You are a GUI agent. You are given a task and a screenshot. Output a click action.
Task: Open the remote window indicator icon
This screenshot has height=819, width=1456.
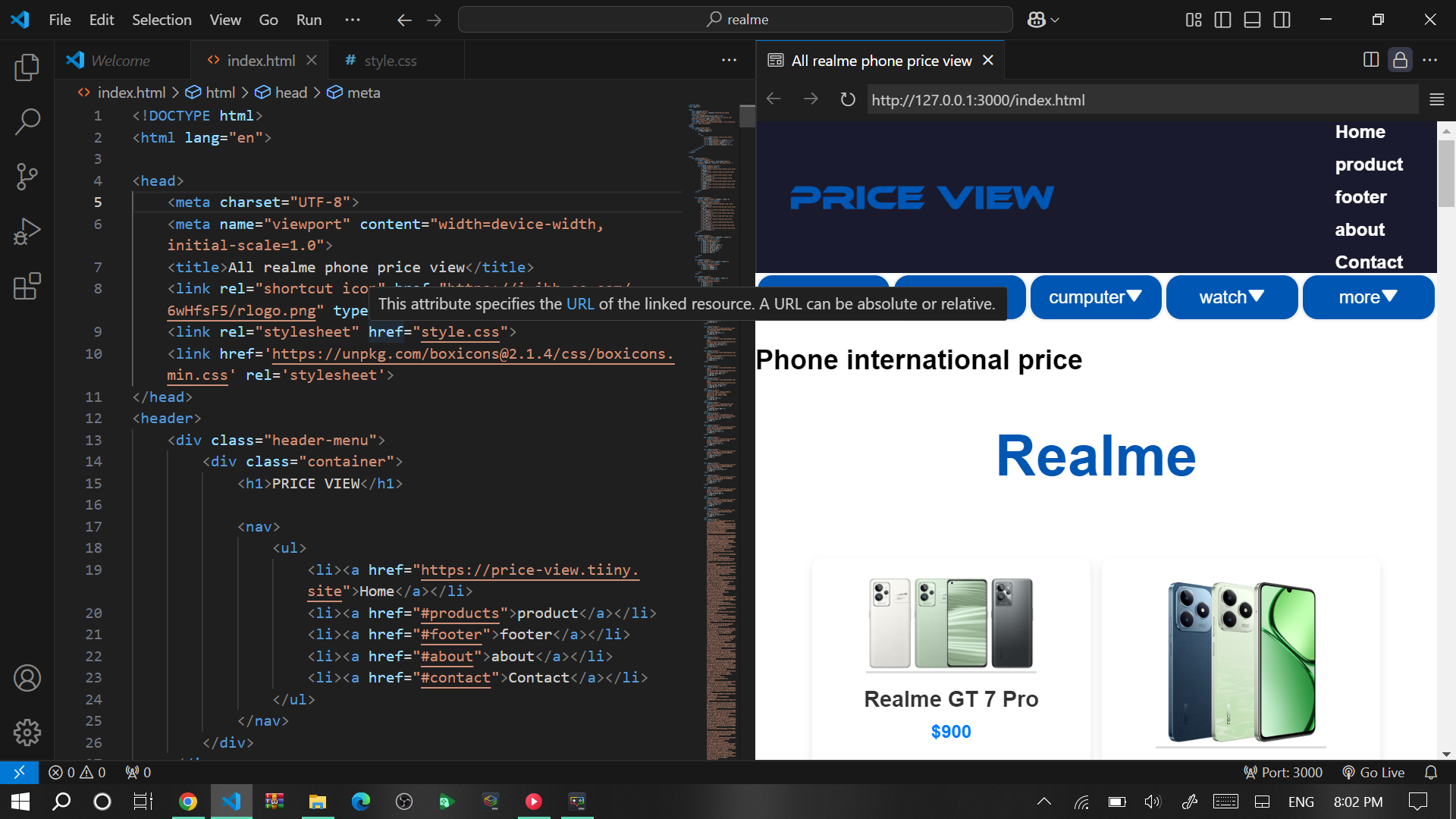(x=19, y=772)
